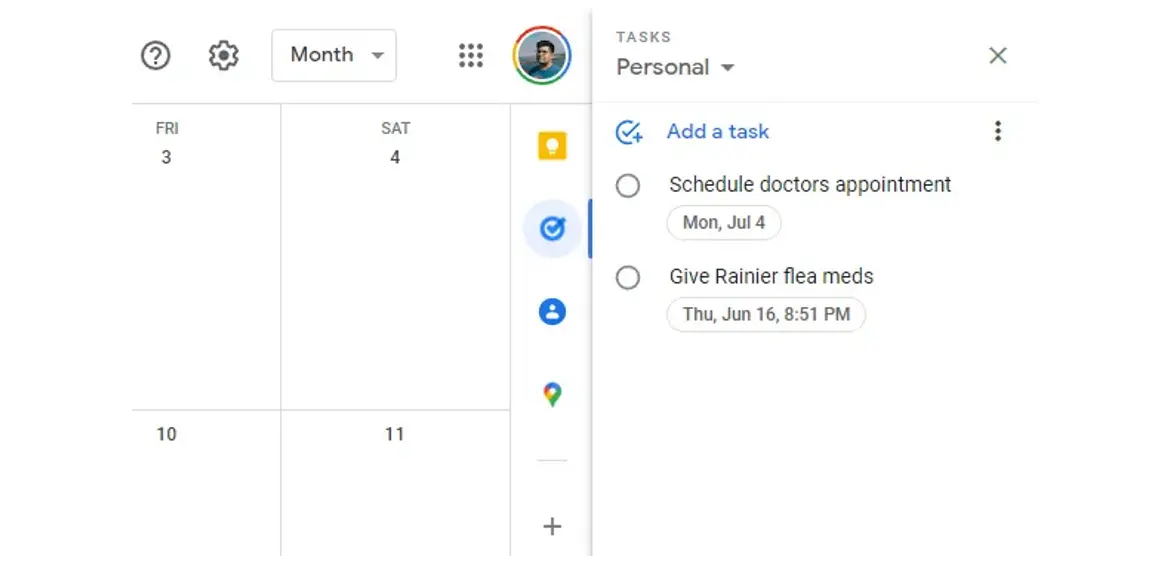Switch task lists via the Personal dropdown

click(675, 67)
